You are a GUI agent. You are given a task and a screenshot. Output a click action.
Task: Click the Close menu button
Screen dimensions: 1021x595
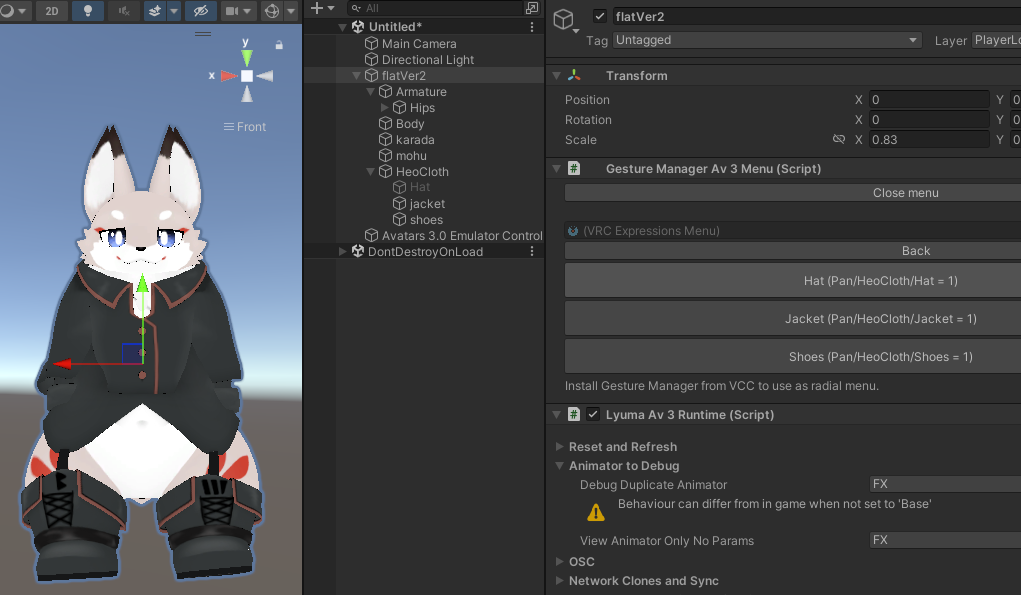[792, 193]
